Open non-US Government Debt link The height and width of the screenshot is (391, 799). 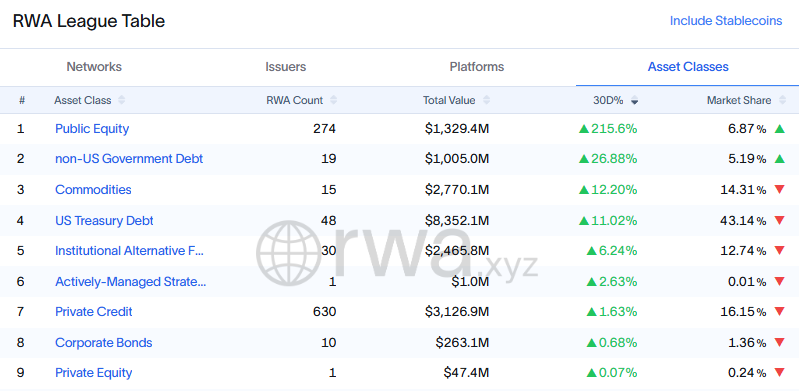[x=129, y=159]
